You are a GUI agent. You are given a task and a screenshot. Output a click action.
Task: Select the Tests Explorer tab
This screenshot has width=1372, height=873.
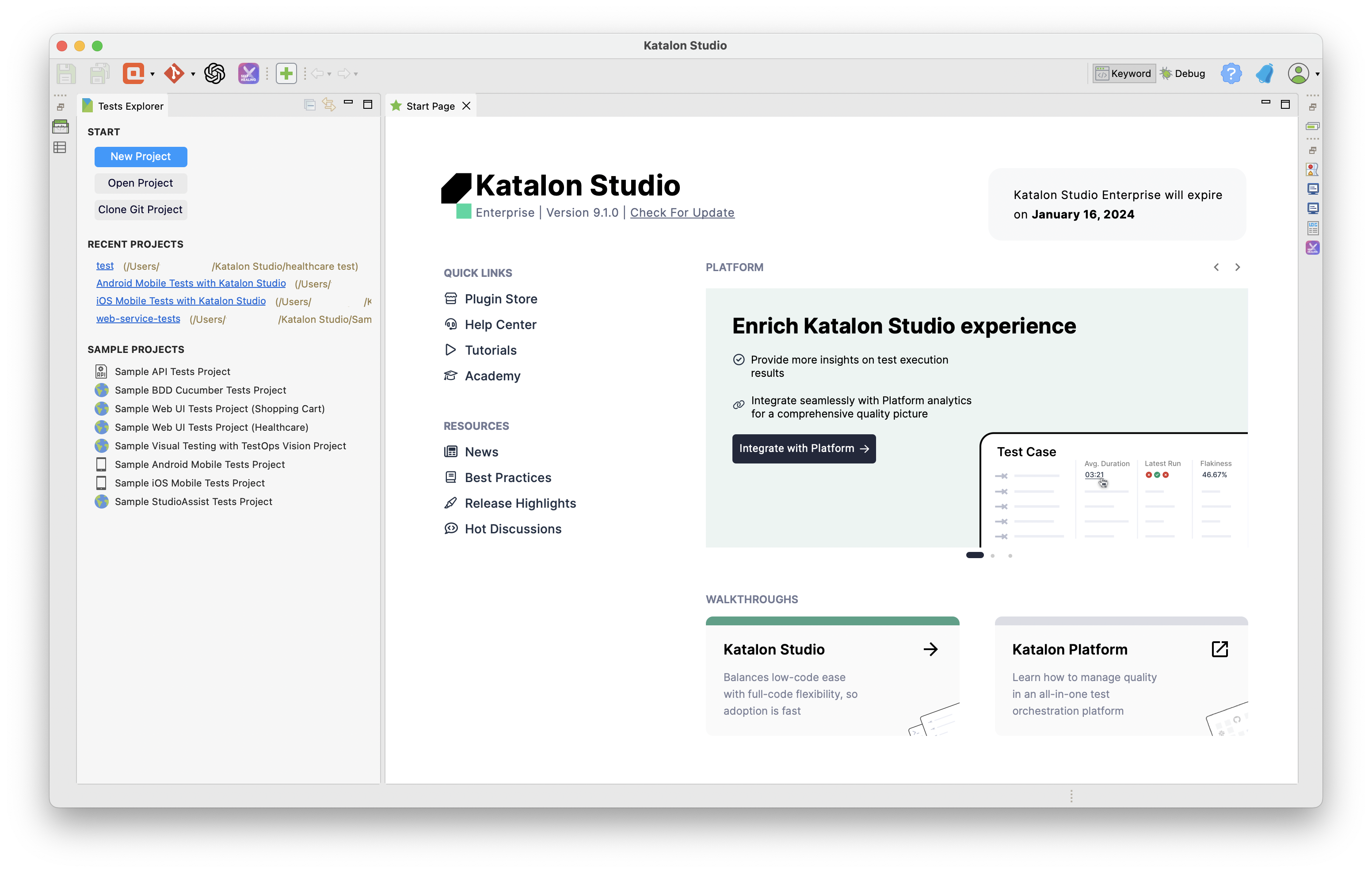click(130, 106)
